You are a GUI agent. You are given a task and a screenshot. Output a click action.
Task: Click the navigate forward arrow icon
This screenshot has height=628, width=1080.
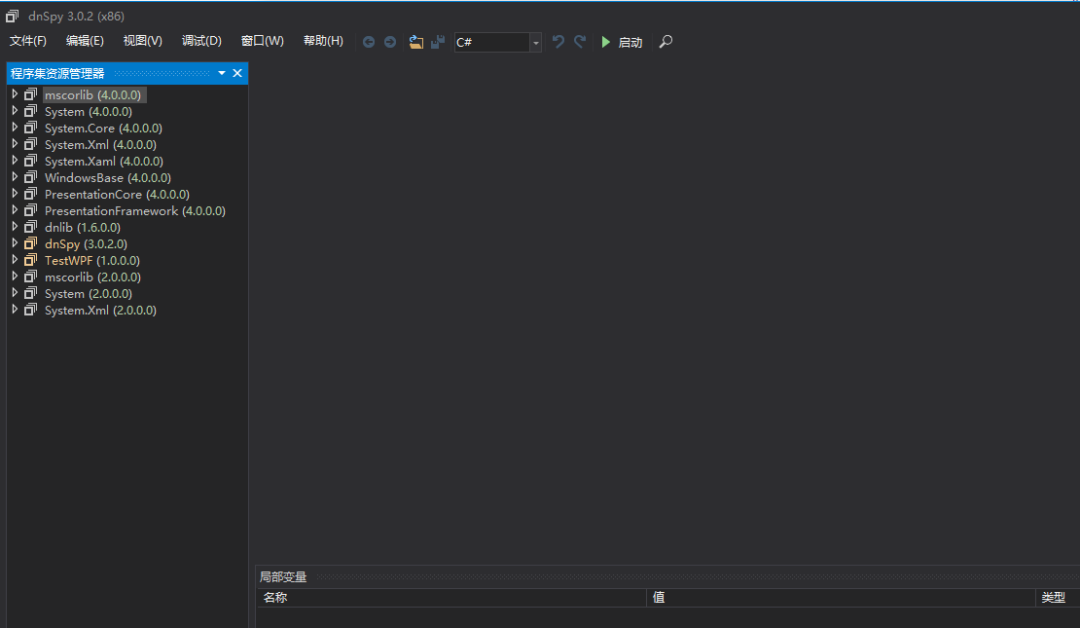390,42
